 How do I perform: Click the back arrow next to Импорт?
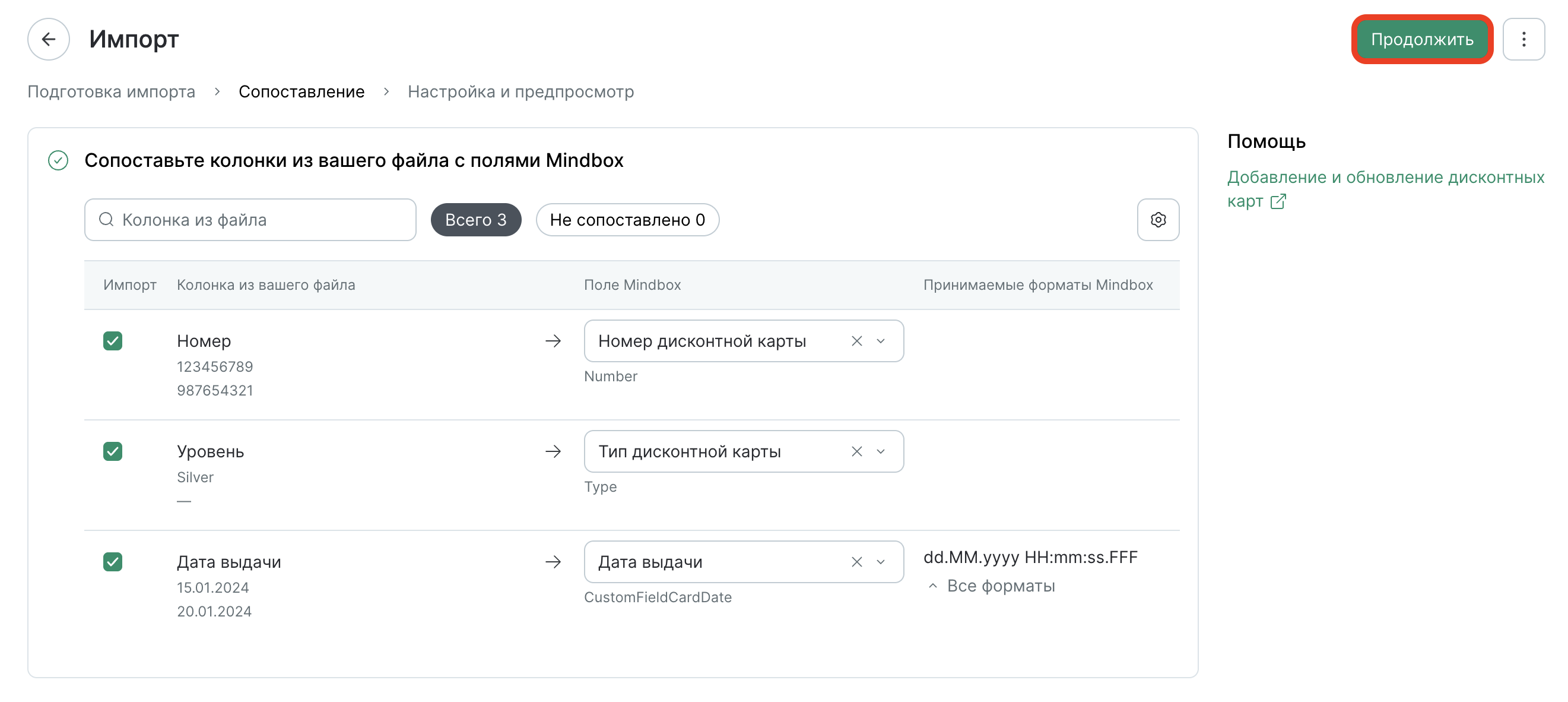(49, 40)
